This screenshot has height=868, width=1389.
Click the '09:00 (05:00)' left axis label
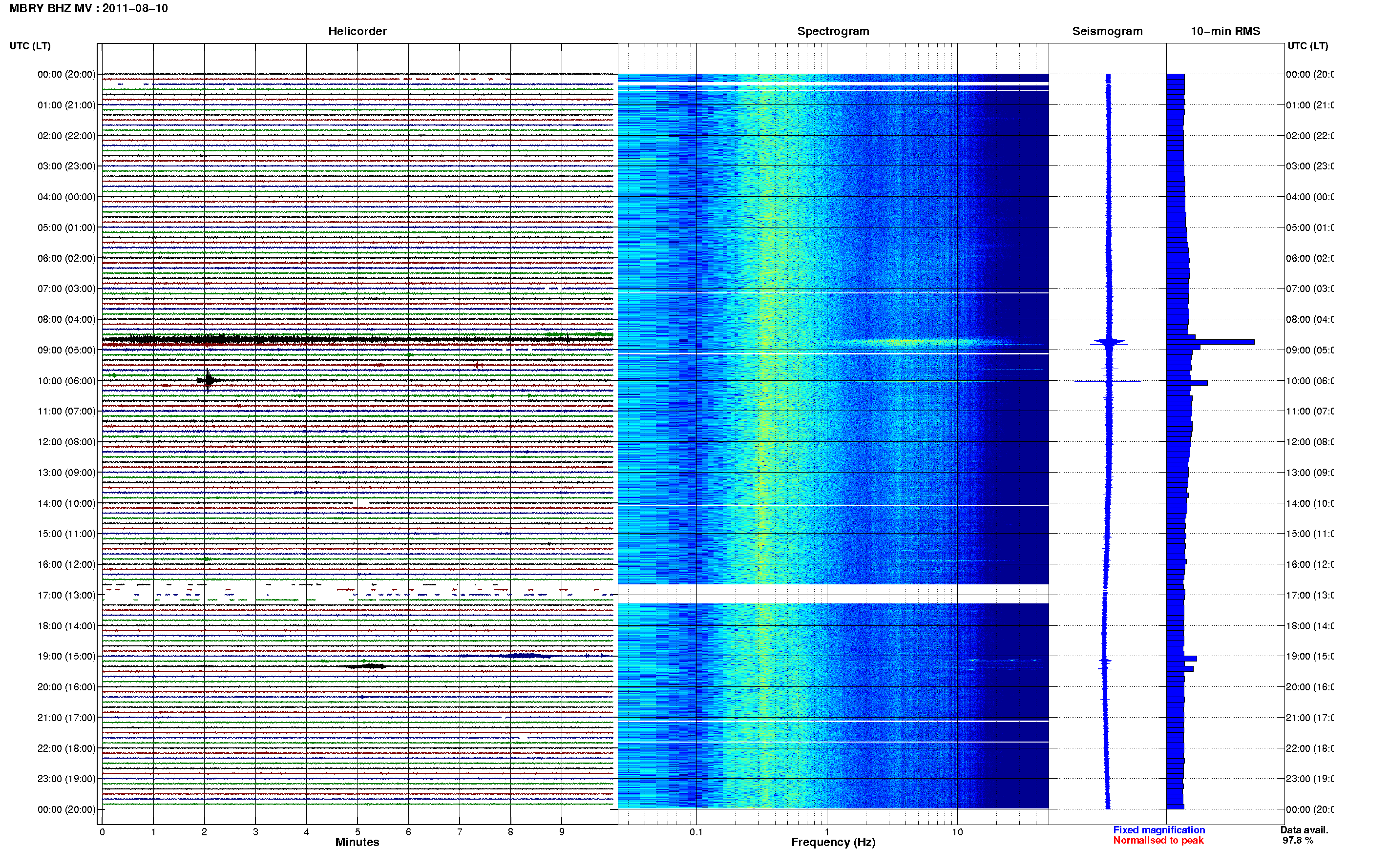(66, 350)
